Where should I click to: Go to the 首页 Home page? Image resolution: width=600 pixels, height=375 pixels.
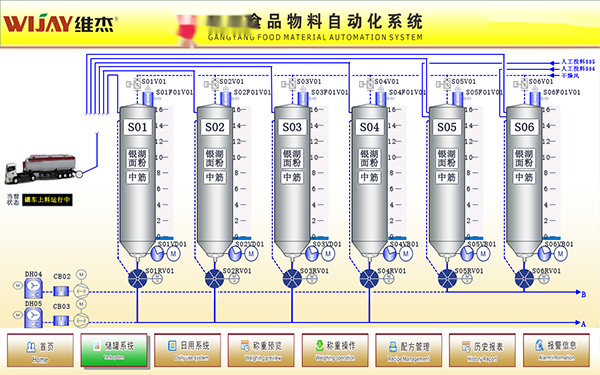point(40,350)
